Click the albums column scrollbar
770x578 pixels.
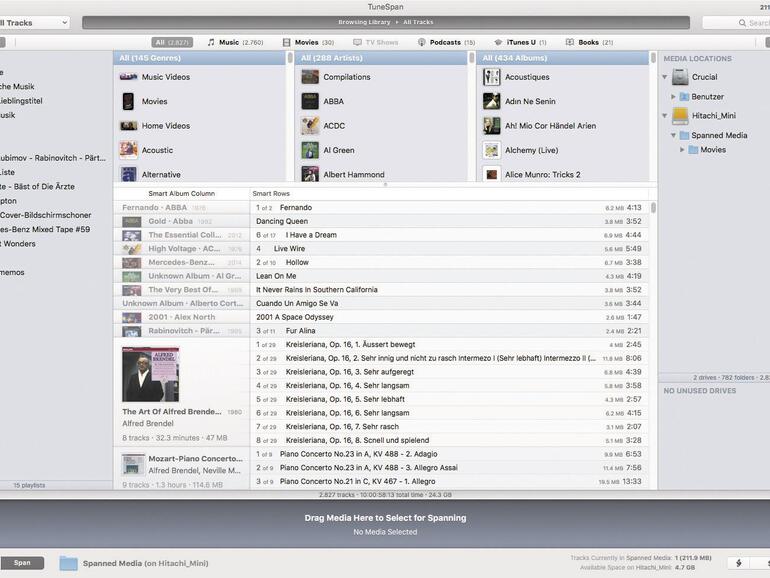[653, 58]
